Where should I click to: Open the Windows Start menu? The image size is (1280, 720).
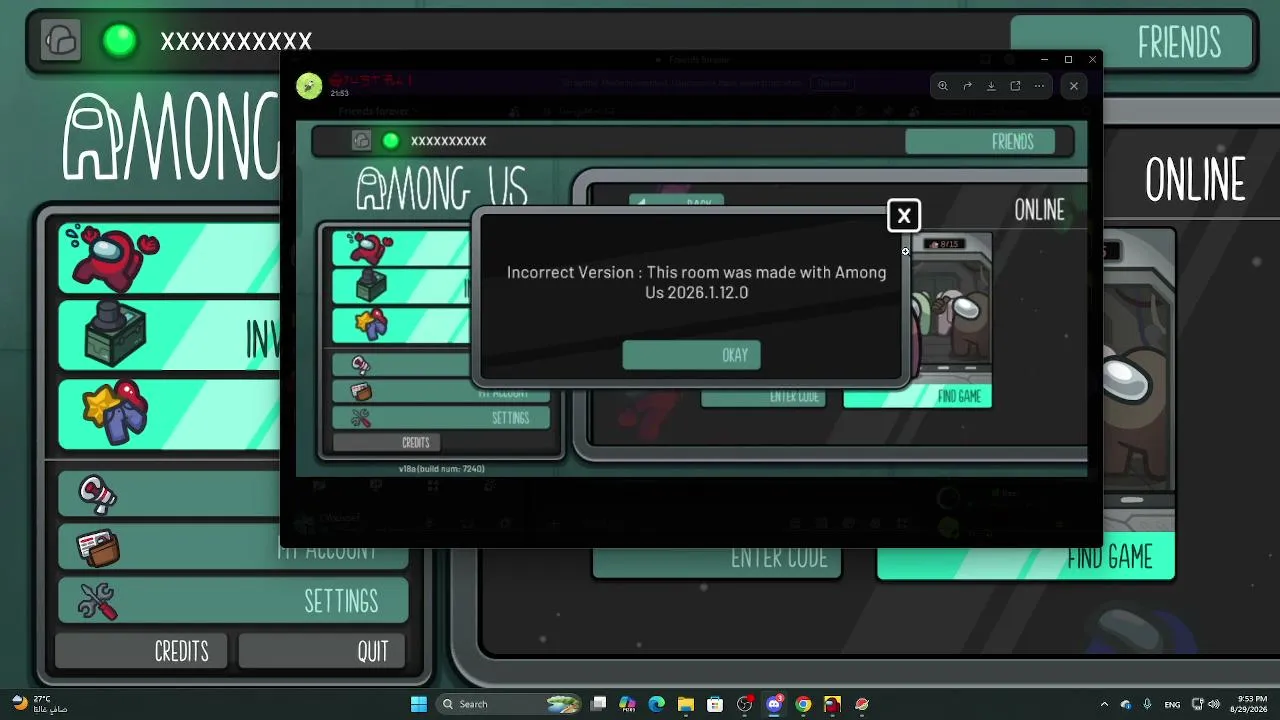pyautogui.click(x=419, y=704)
